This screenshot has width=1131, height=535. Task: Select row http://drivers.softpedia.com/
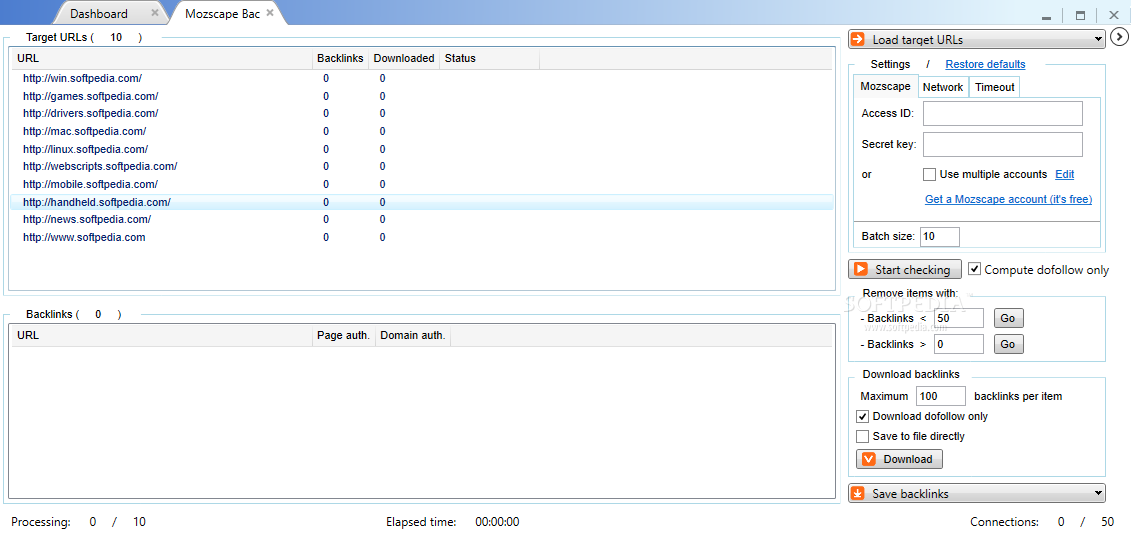(x=421, y=113)
